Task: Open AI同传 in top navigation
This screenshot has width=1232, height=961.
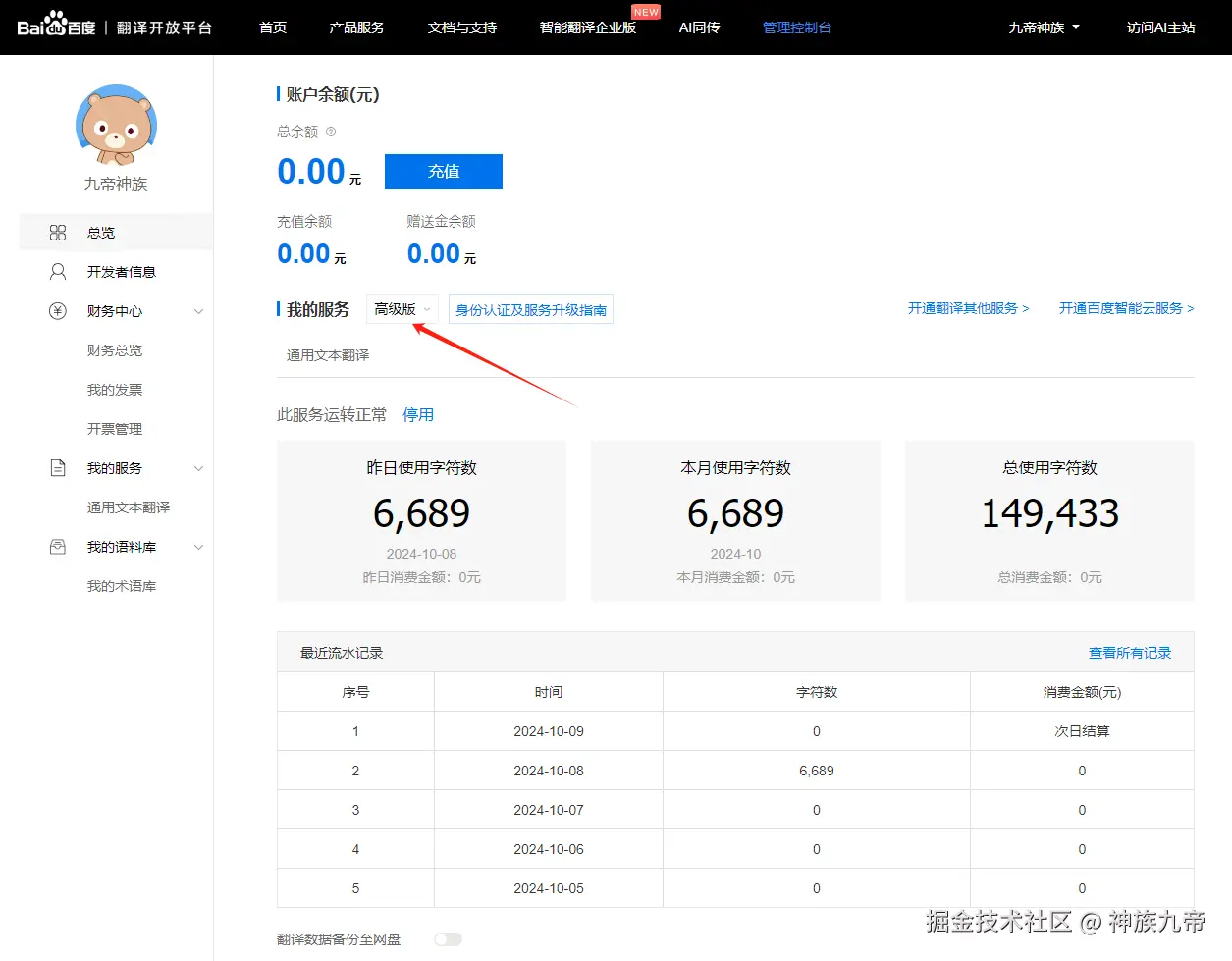Action: 699,27
